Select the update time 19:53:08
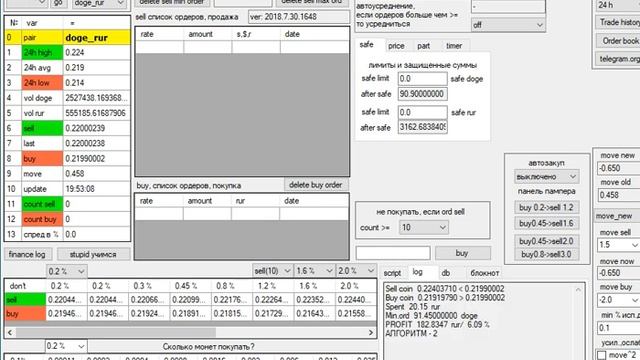640x360 pixels. [97, 189]
